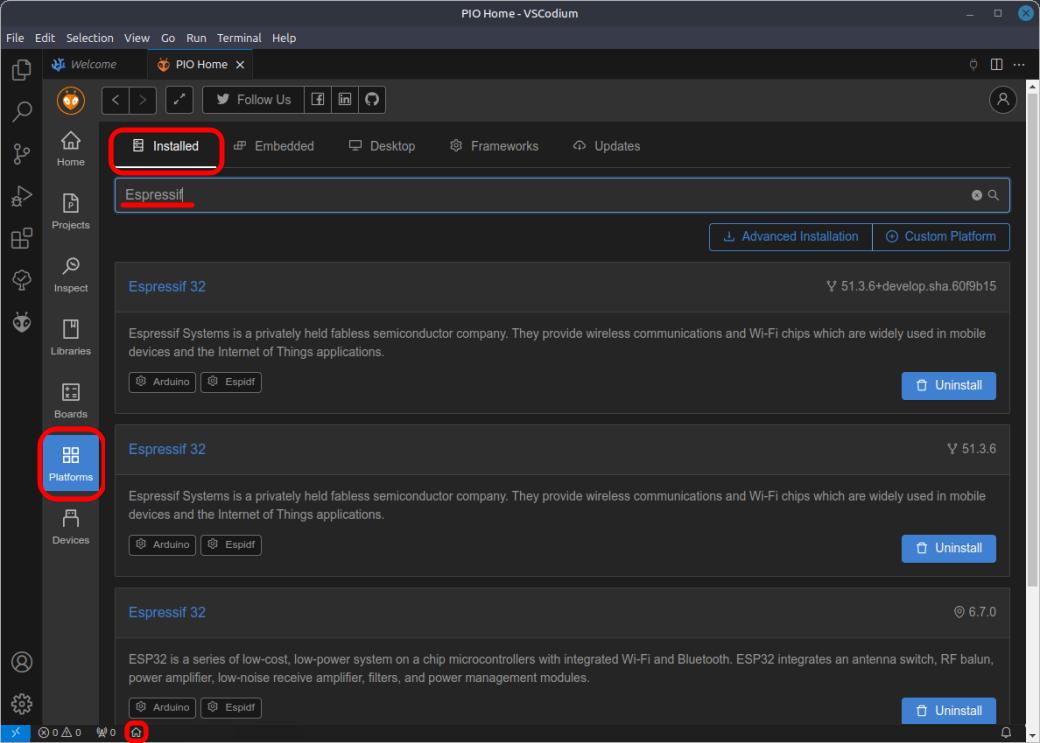The height and width of the screenshot is (743, 1040).
Task: Toggle fullscreen expand button in PIO toolbar
Action: [x=179, y=100]
